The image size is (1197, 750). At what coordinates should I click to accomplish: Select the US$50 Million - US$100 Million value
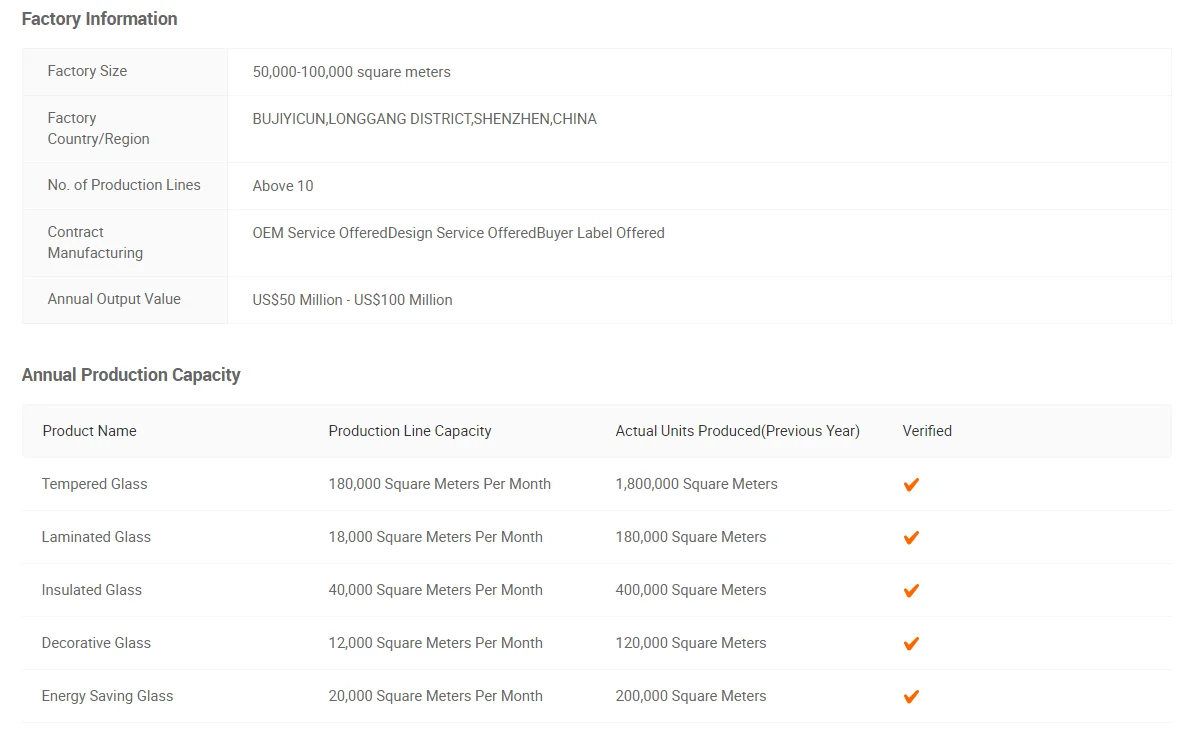point(353,300)
